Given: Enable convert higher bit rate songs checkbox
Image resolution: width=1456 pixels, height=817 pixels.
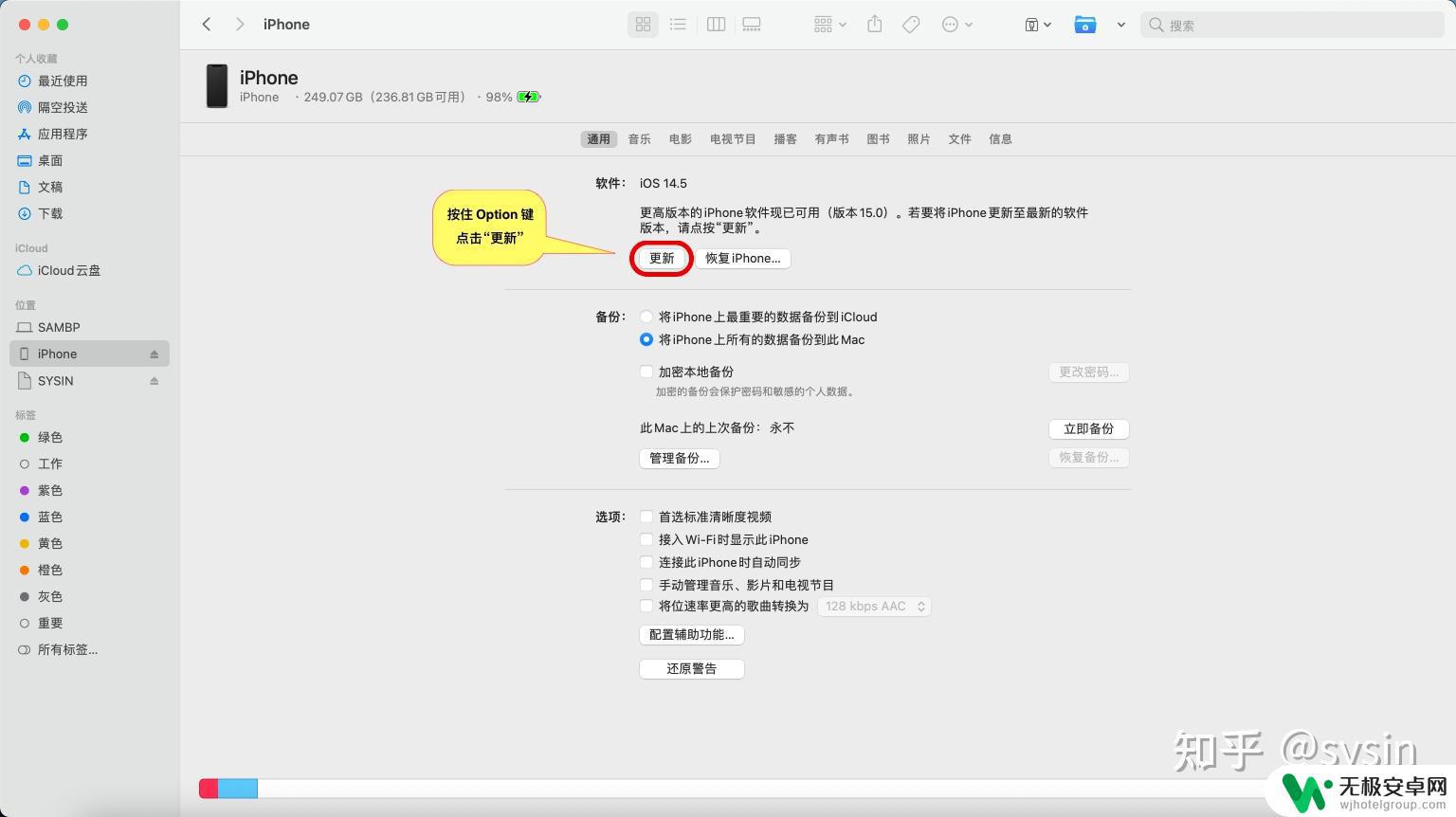Looking at the screenshot, I should [x=646, y=606].
